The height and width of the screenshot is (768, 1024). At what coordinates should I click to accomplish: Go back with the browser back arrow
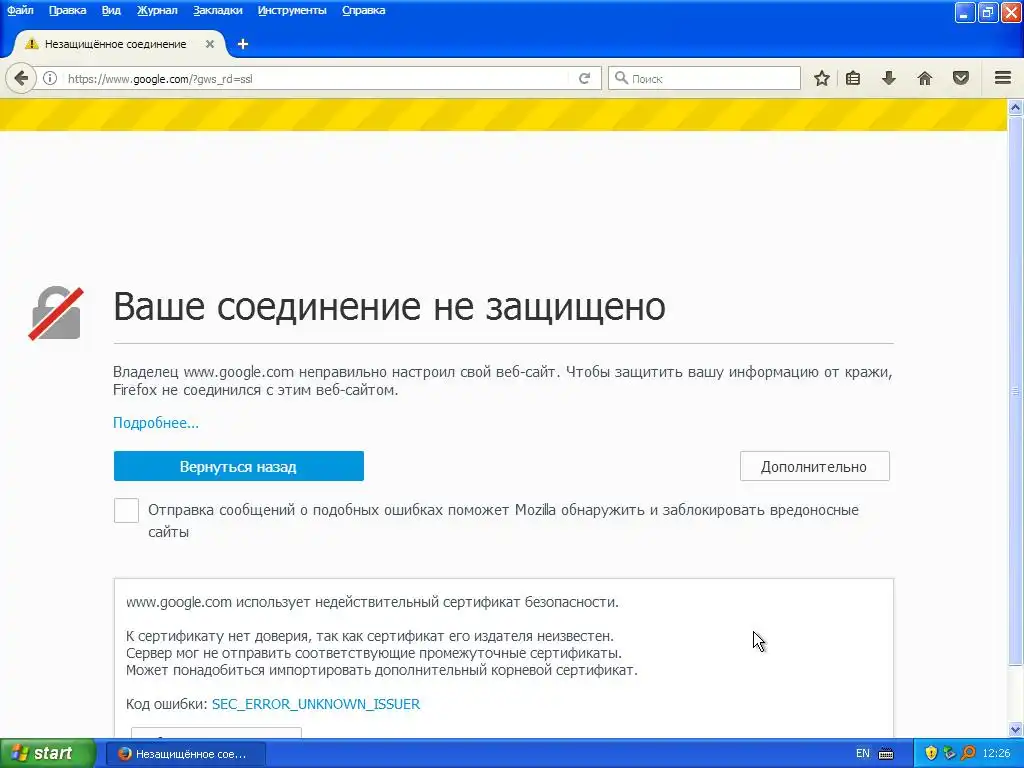click(21, 79)
